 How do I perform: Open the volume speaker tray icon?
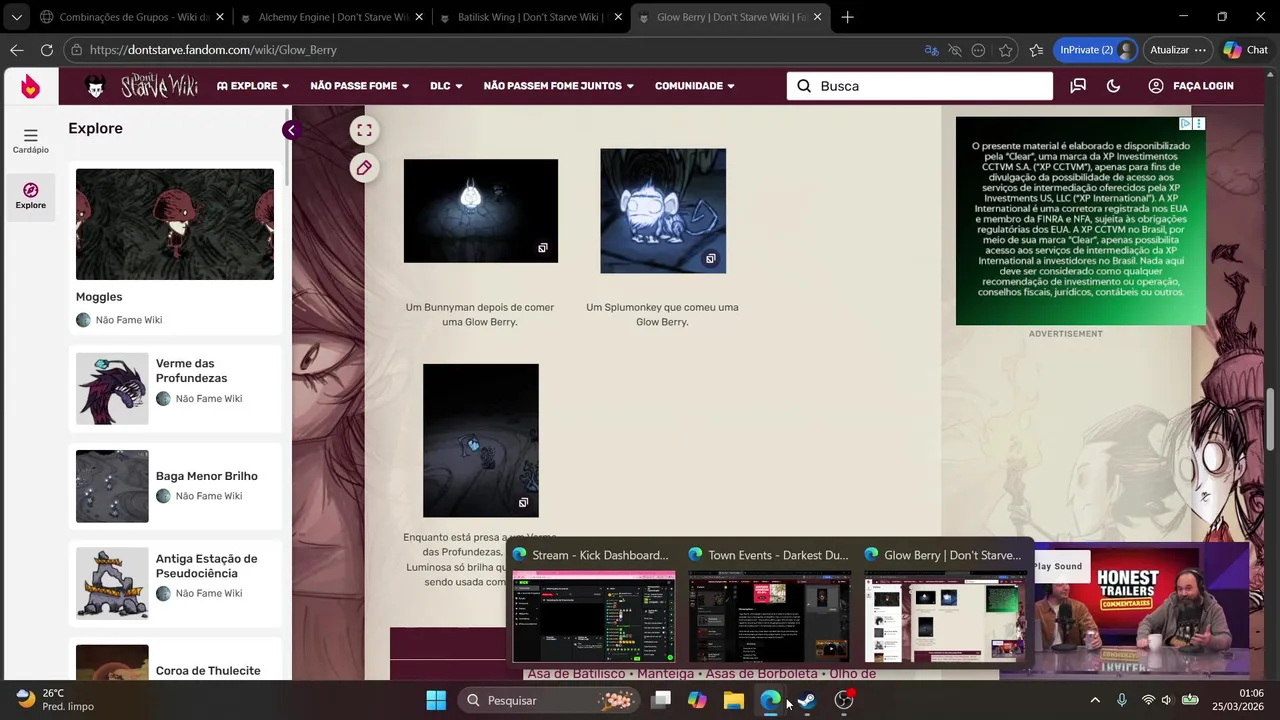(x=1167, y=700)
